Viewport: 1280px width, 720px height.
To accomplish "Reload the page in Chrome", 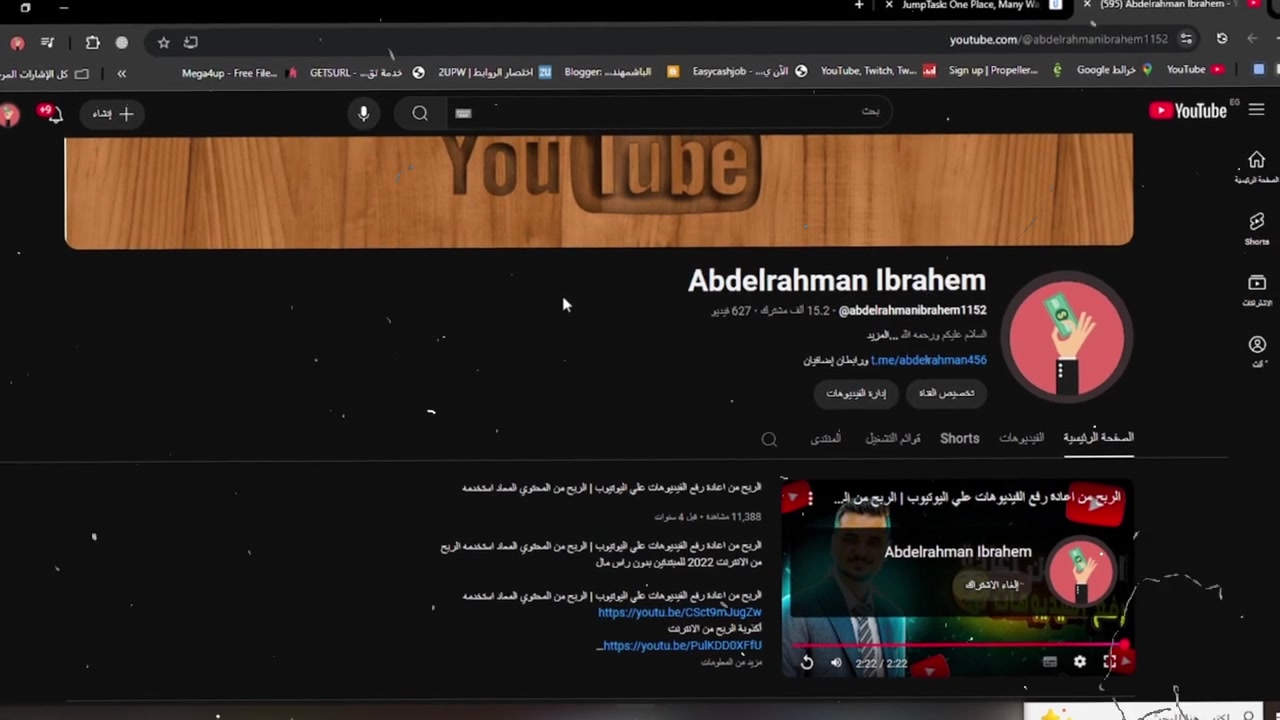I will pos(1222,39).
